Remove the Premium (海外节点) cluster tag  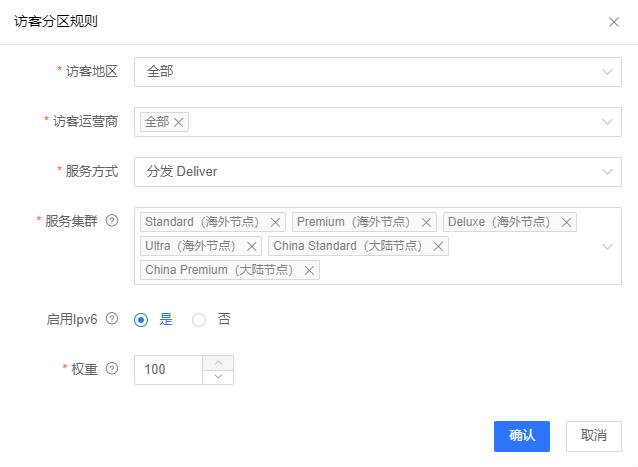click(427, 222)
